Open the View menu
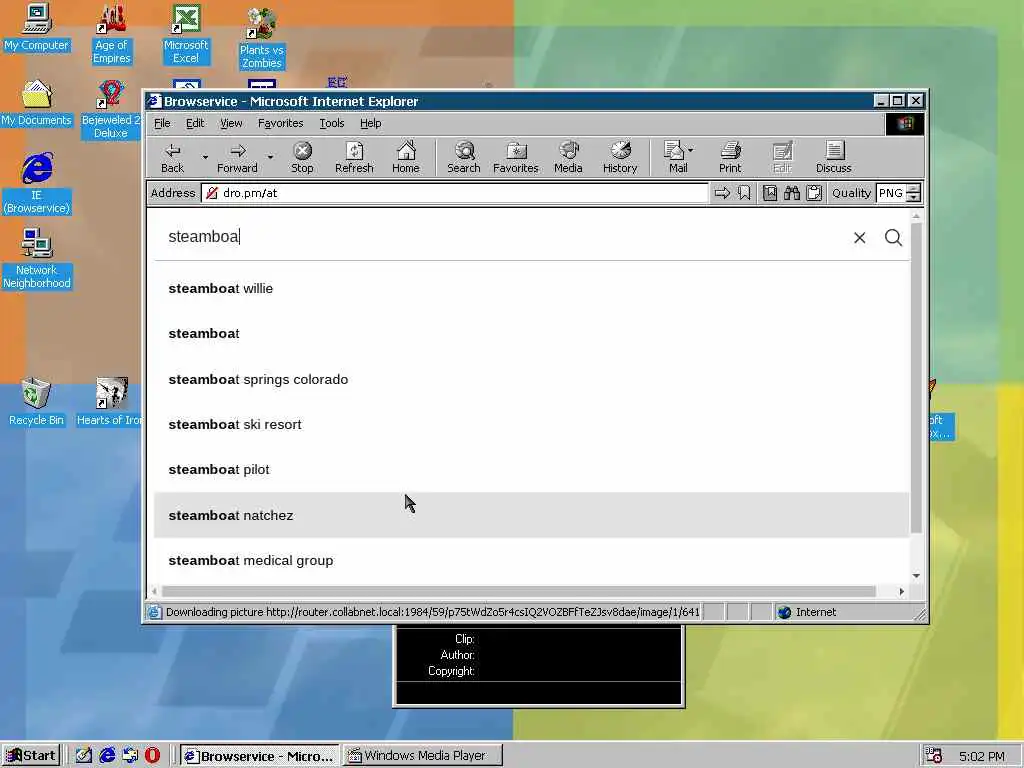The height and width of the screenshot is (768, 1024). pos(231,123)
